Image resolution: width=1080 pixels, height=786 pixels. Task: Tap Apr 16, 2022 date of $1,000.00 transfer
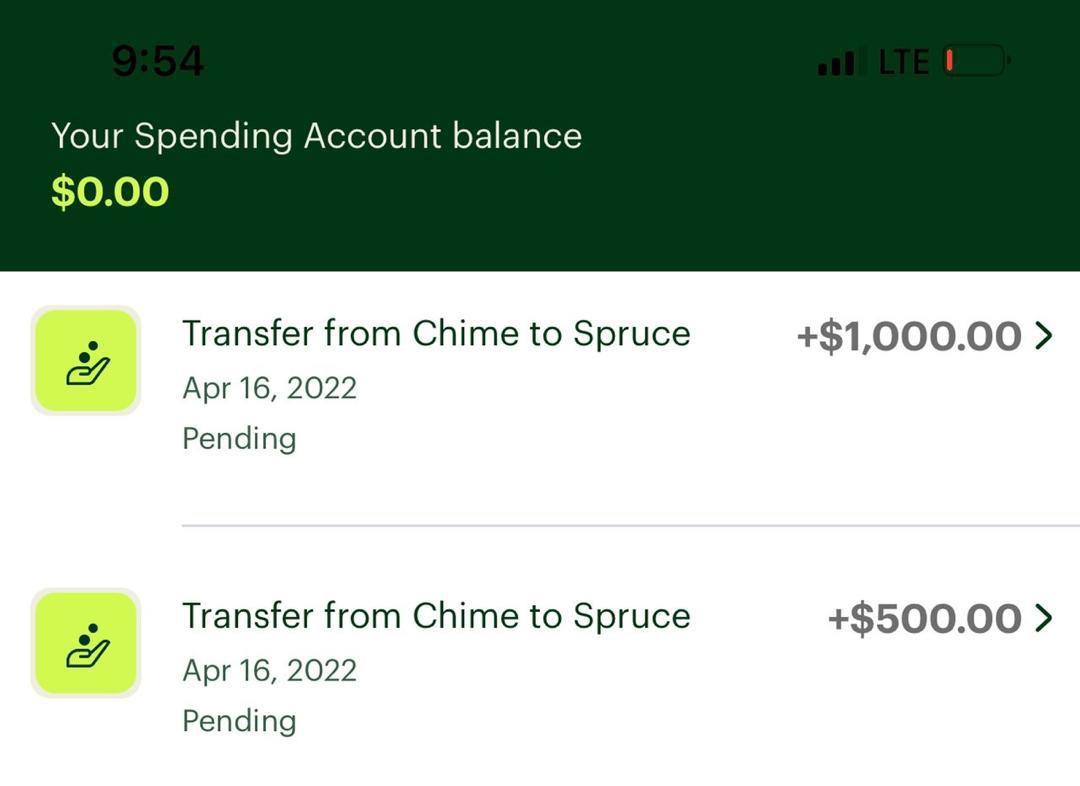point(269,387)
